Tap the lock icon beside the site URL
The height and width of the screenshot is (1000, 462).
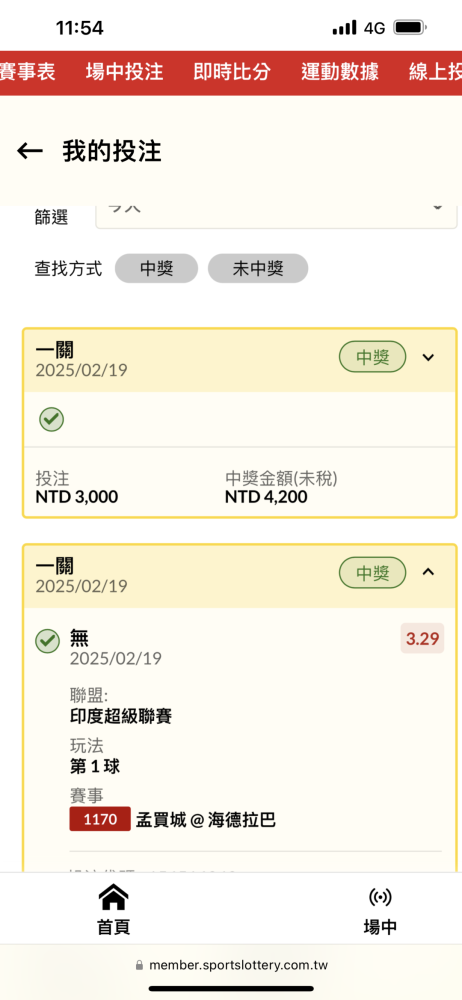(140, 965)
